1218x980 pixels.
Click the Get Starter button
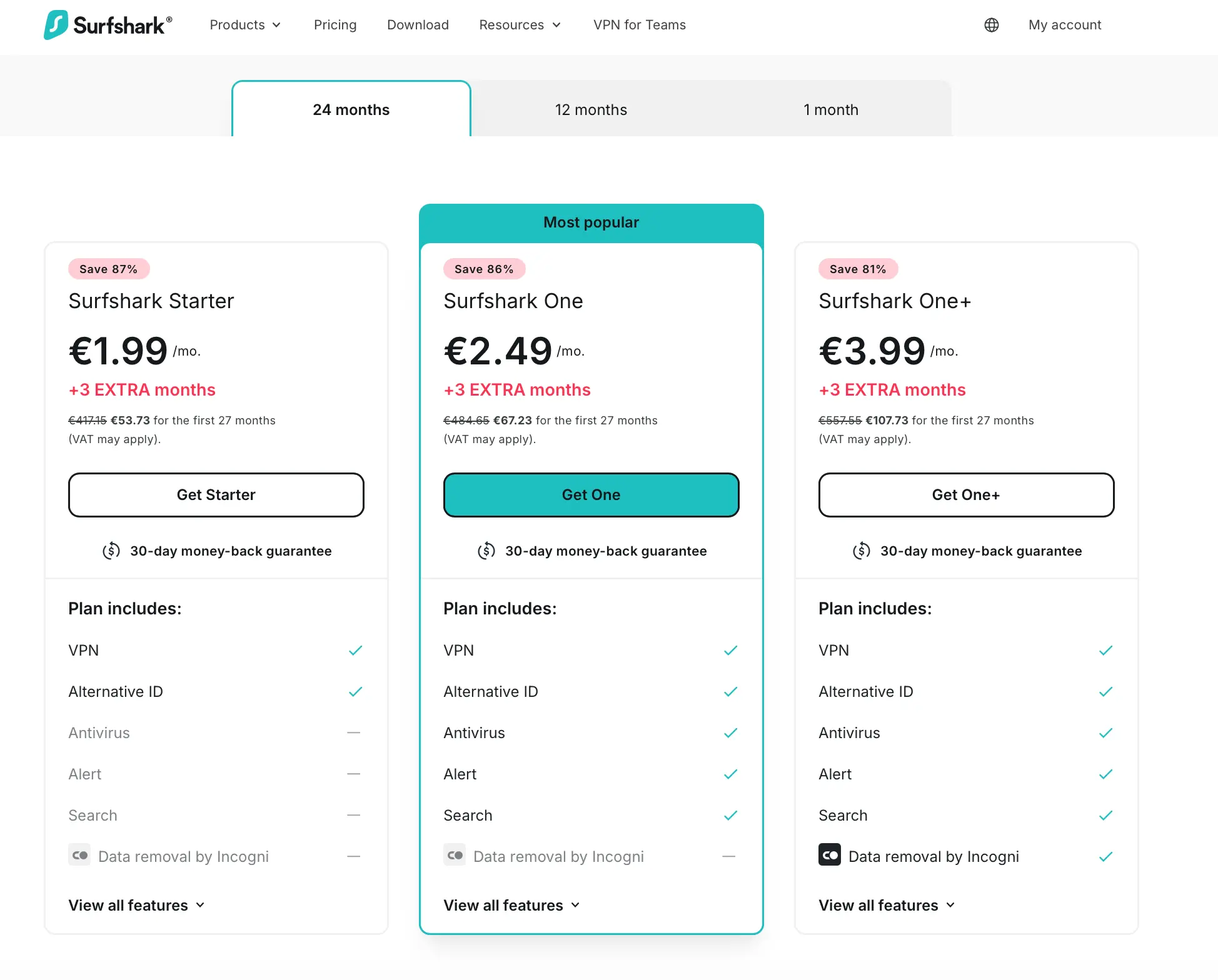(x=216, y=495)
